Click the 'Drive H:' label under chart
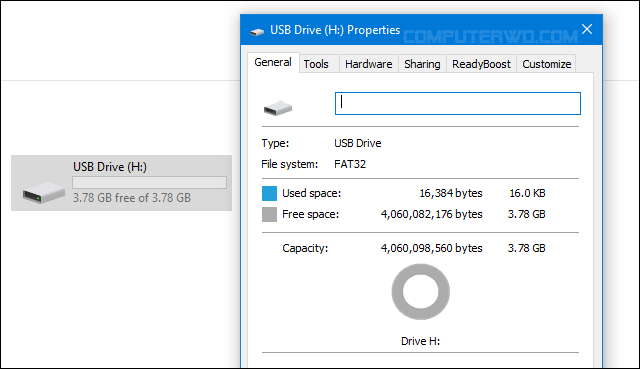Screen dimensions: 640x369 [420, 341]
